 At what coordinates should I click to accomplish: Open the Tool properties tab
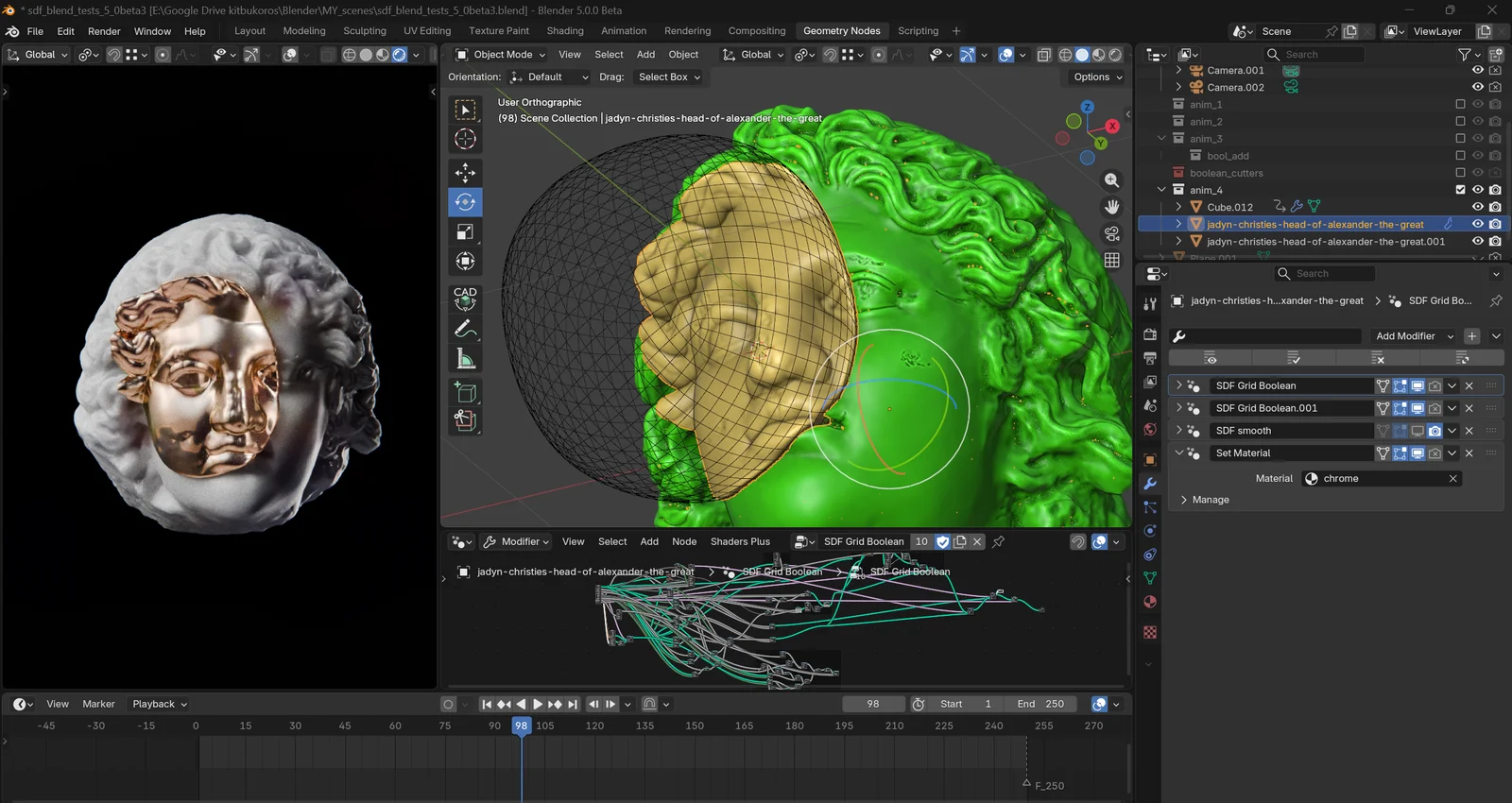click(x=1150, y=304)
